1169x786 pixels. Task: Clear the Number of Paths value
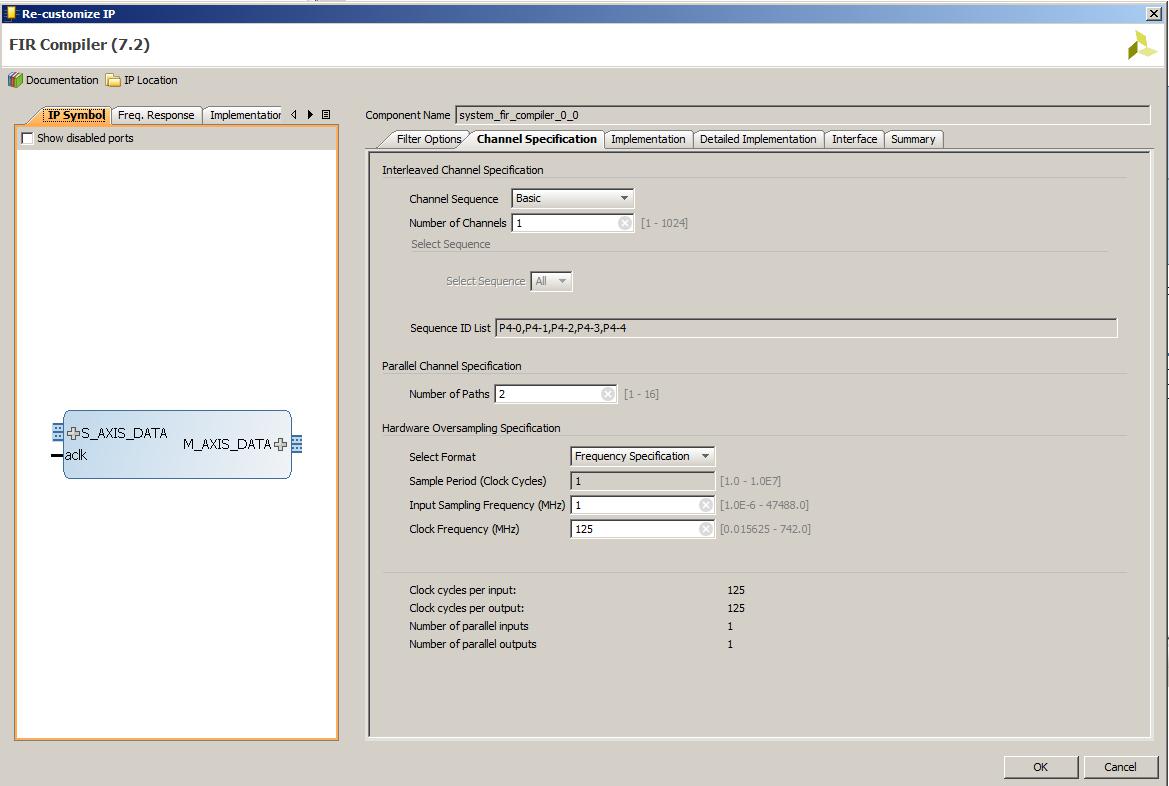point(608,394)
